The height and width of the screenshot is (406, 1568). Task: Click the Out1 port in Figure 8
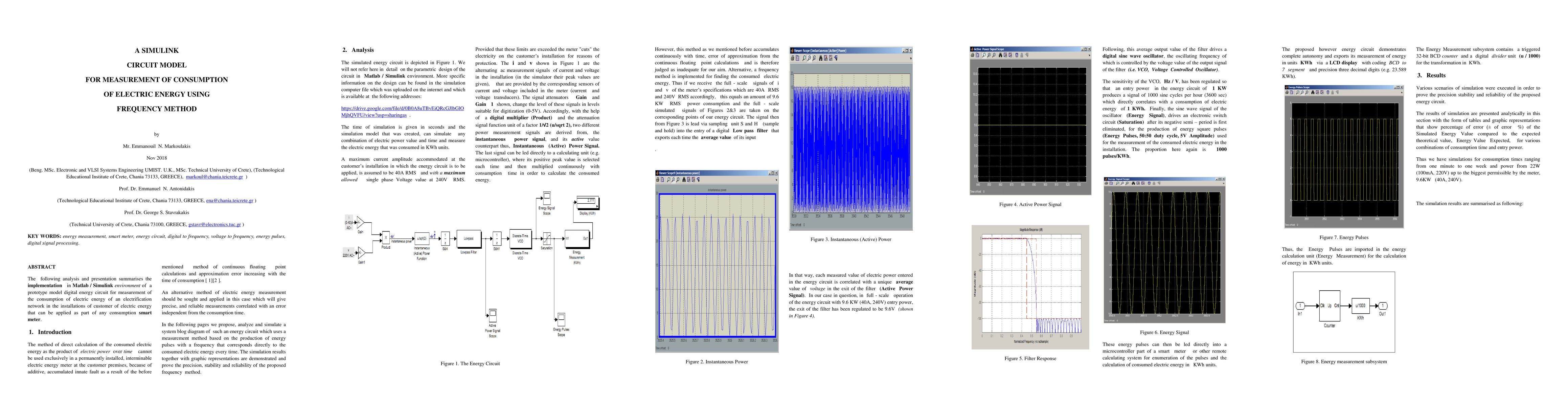[x=1383, y=306]
